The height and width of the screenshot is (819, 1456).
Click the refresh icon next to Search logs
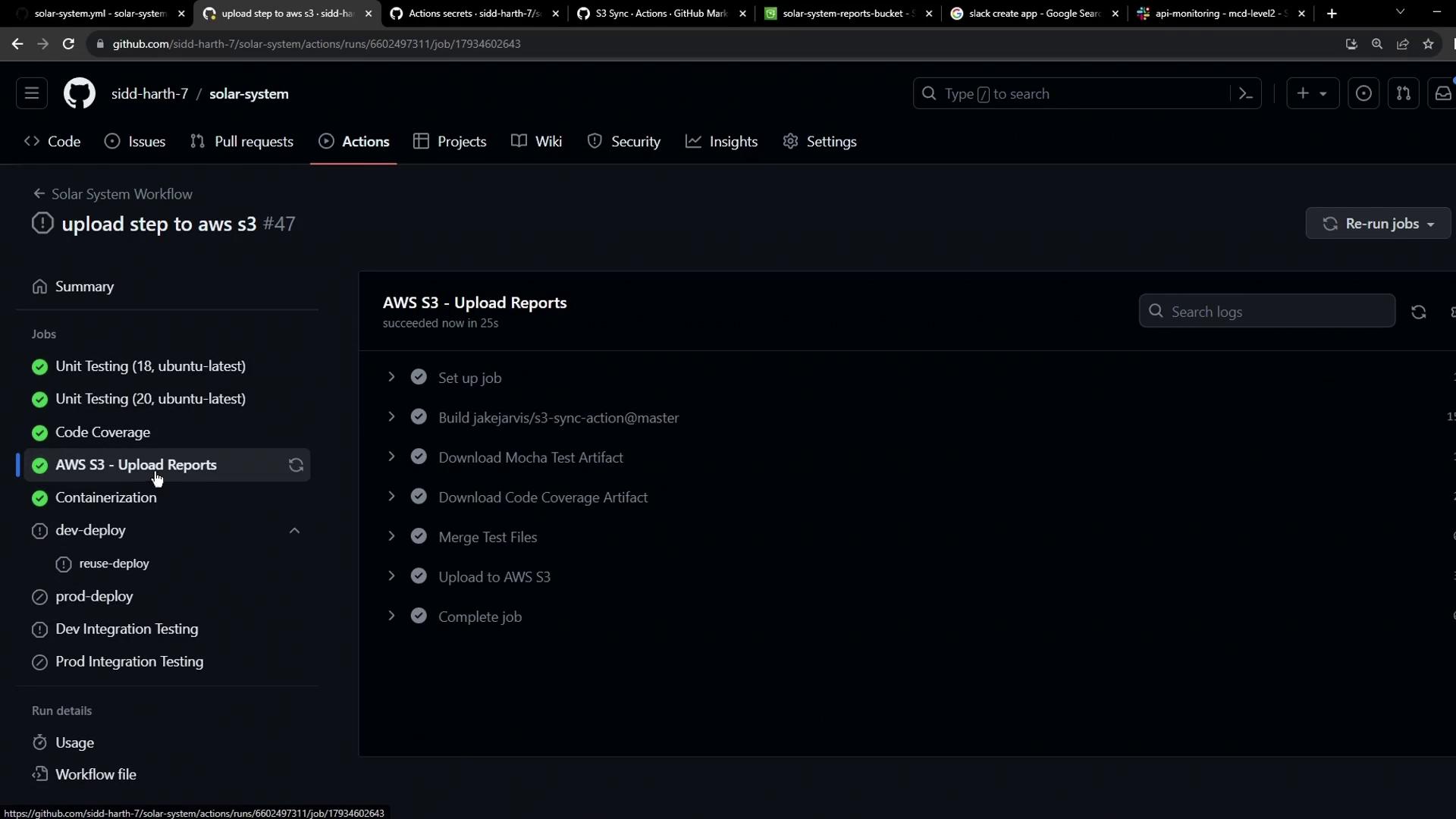coord(1418,312)
